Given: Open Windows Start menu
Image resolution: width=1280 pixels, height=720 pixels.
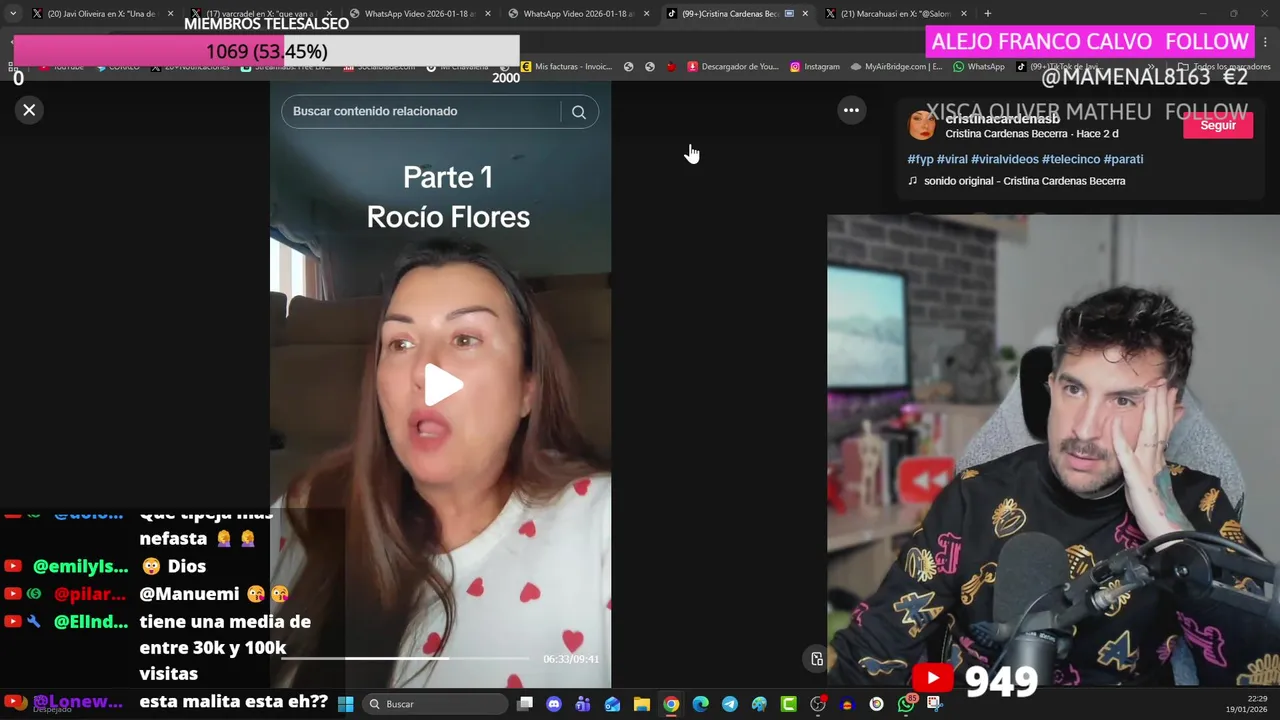Looking at the screenshot, I should pyautogui.click(x=345, y=704).
